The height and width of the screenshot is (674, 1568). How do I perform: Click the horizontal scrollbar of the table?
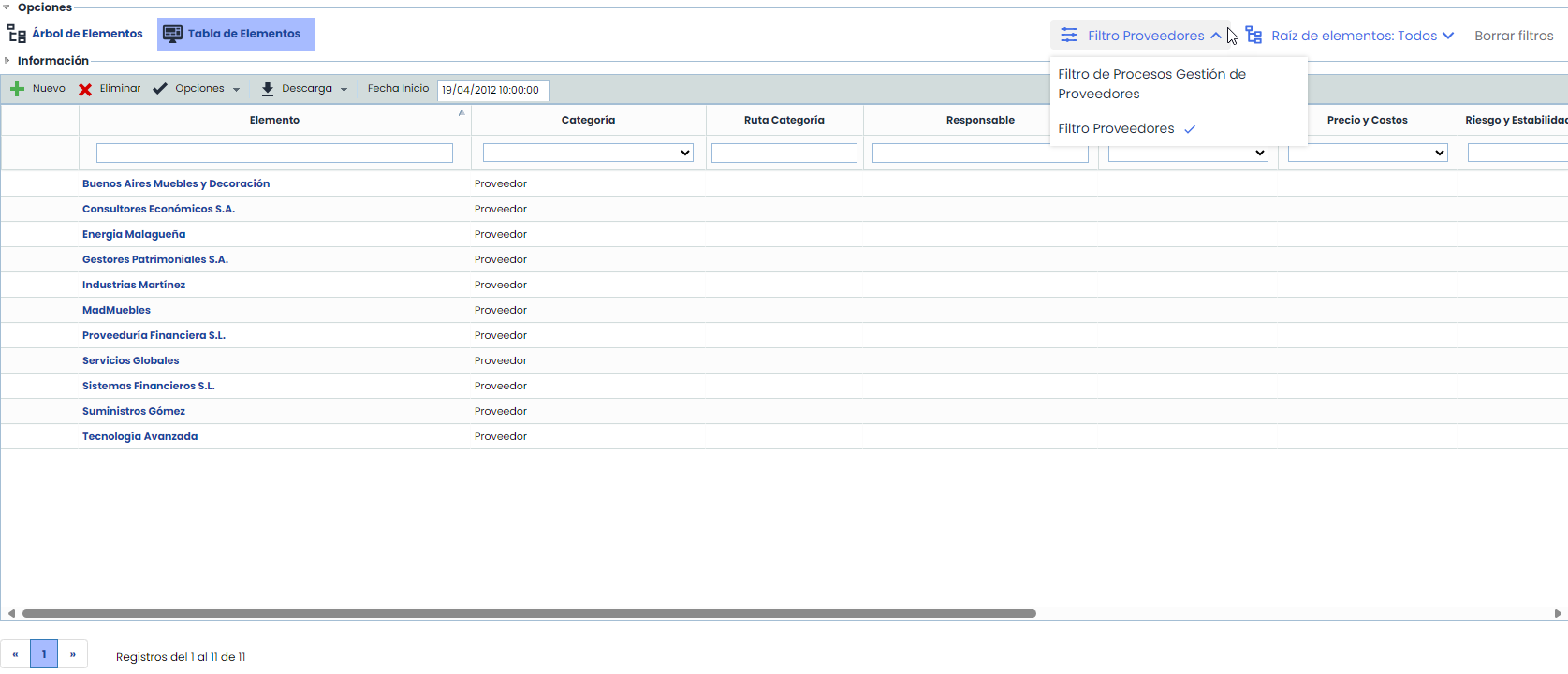529,614
